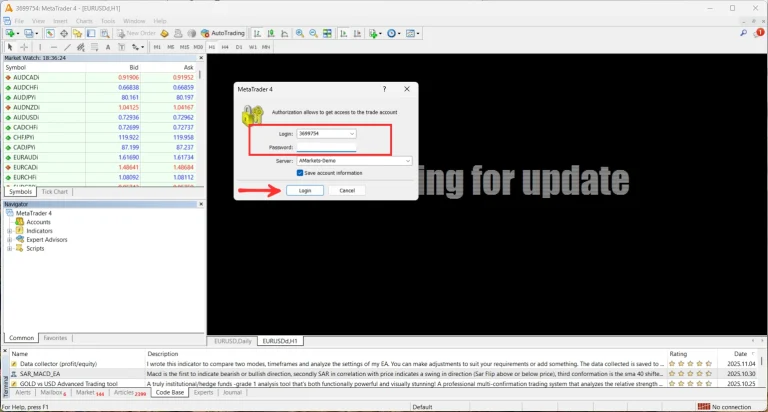This screenshot has height=412, width=768.
Task: Select the Trendline drawing tool
Action: pyautogui.click(x=68, y=47)
